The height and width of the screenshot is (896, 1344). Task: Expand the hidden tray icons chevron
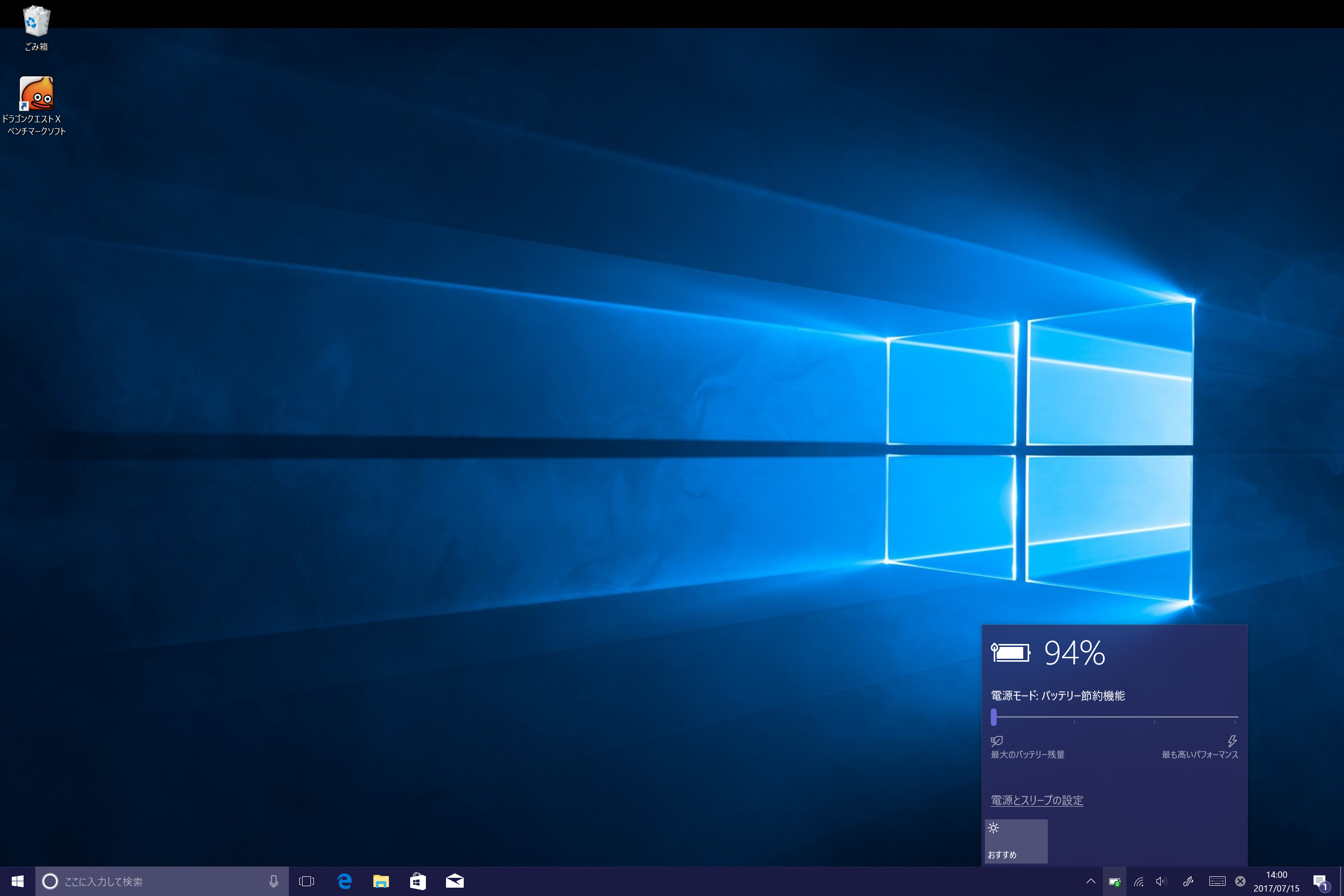[x=1091, y=881]
